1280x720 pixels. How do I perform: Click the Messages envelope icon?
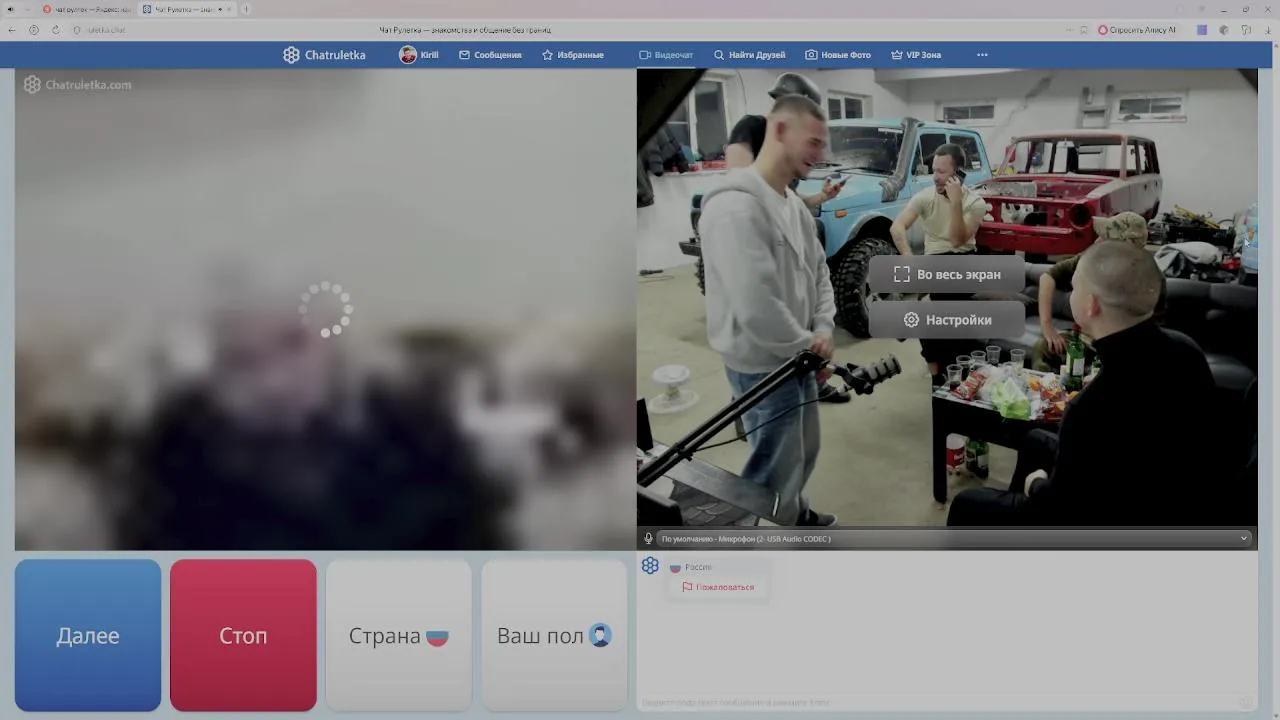[464, 55]
